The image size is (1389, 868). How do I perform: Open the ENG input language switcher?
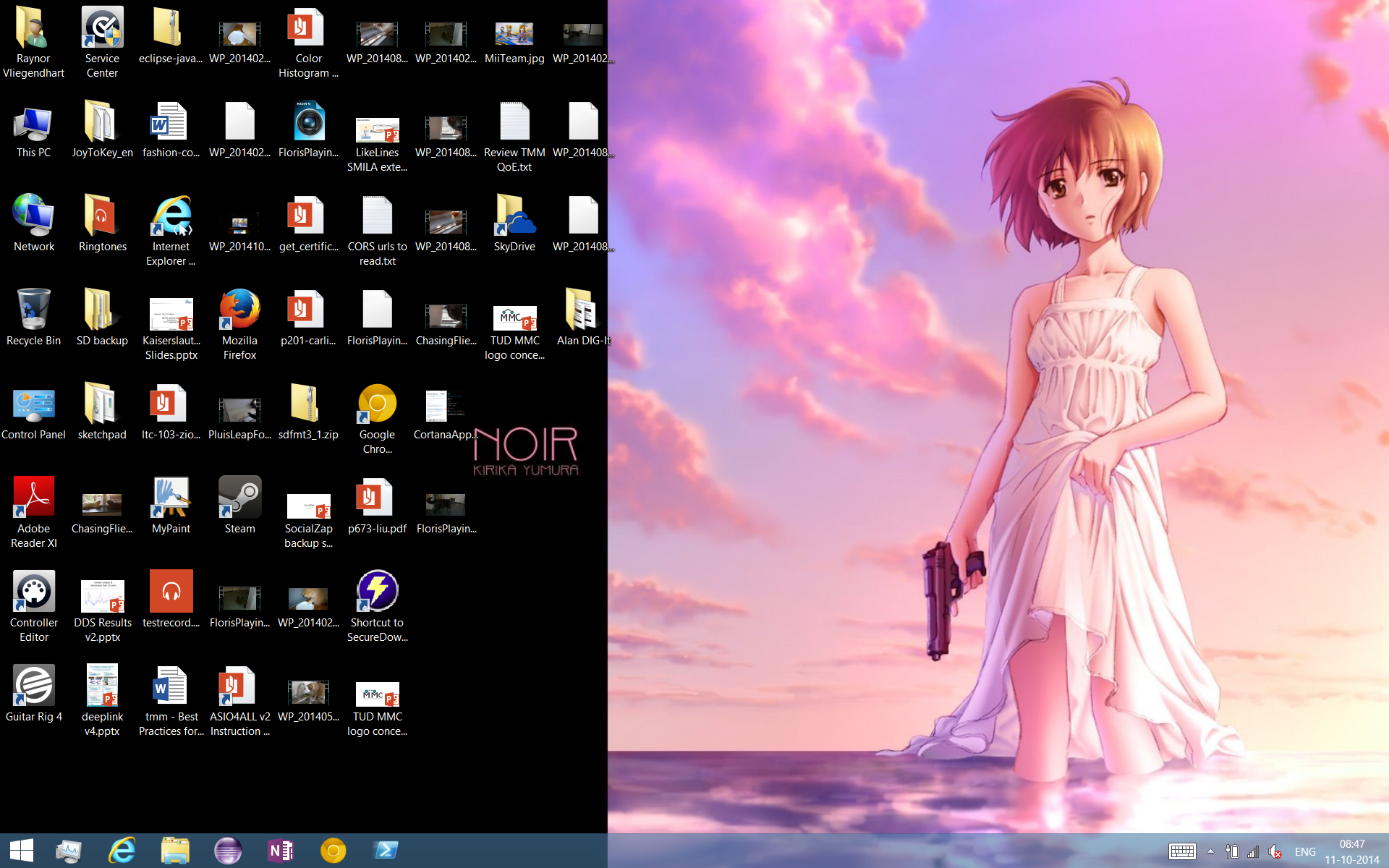coord(1305,851)
